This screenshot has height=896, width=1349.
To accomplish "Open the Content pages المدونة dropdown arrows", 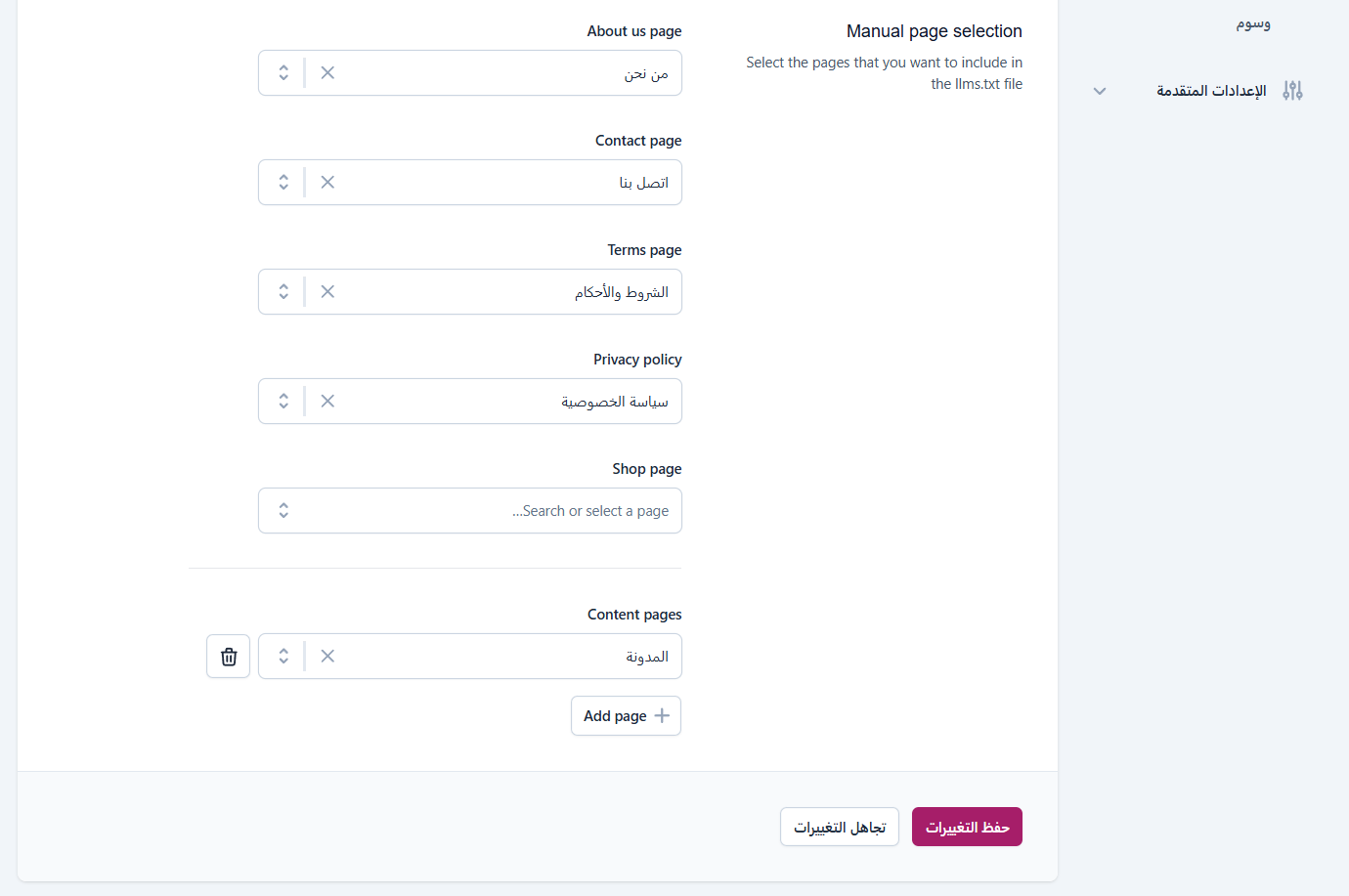I will (x=283, y=657).
